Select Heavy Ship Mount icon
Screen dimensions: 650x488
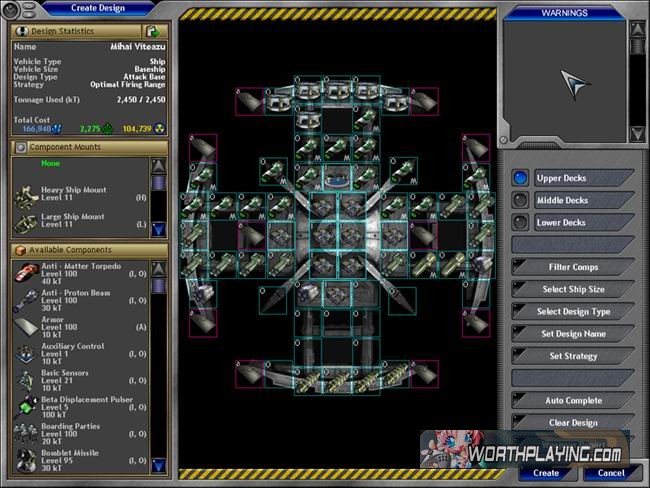[25, 195]
